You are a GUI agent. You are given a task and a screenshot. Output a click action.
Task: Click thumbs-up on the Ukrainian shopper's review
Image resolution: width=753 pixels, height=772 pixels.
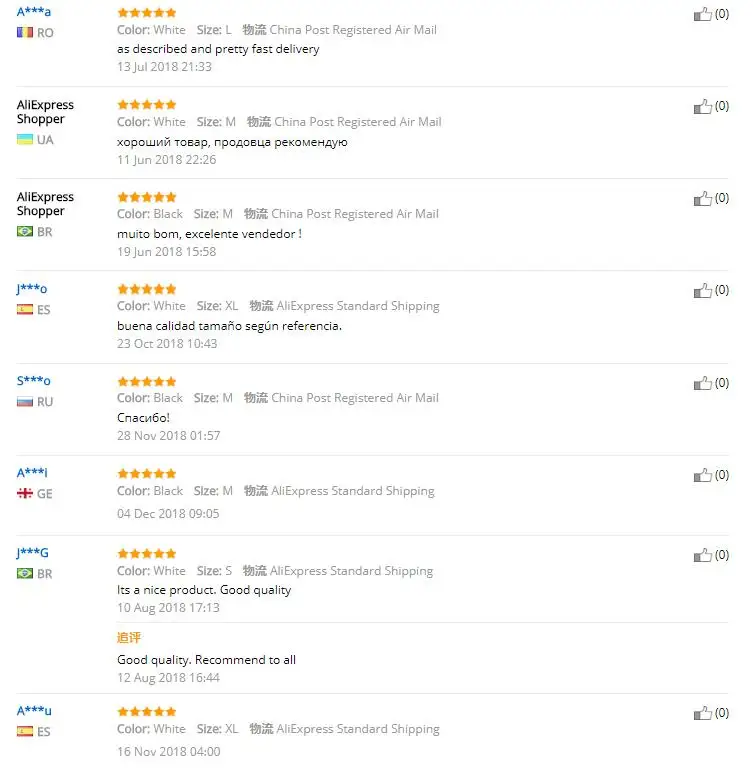(703, 107)
